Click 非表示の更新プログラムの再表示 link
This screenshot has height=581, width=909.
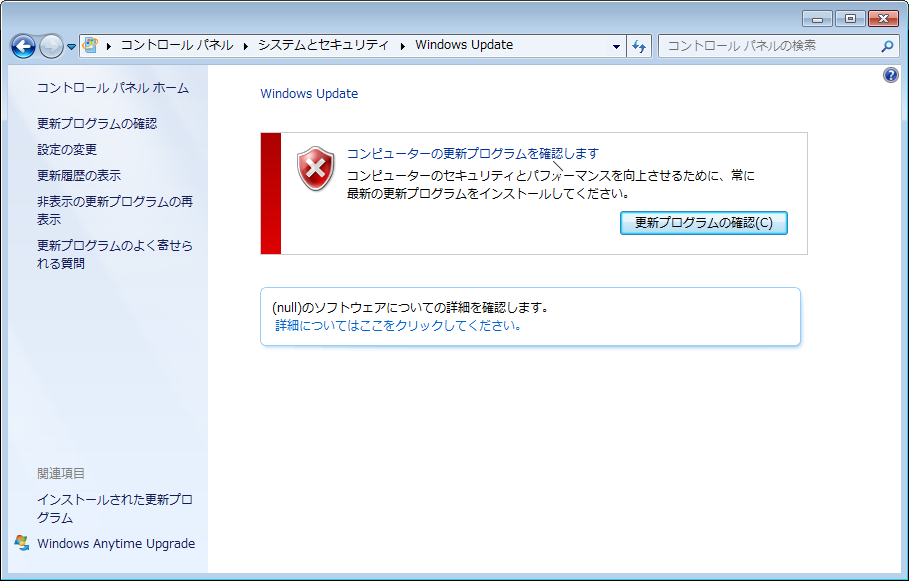coord(115,210)
